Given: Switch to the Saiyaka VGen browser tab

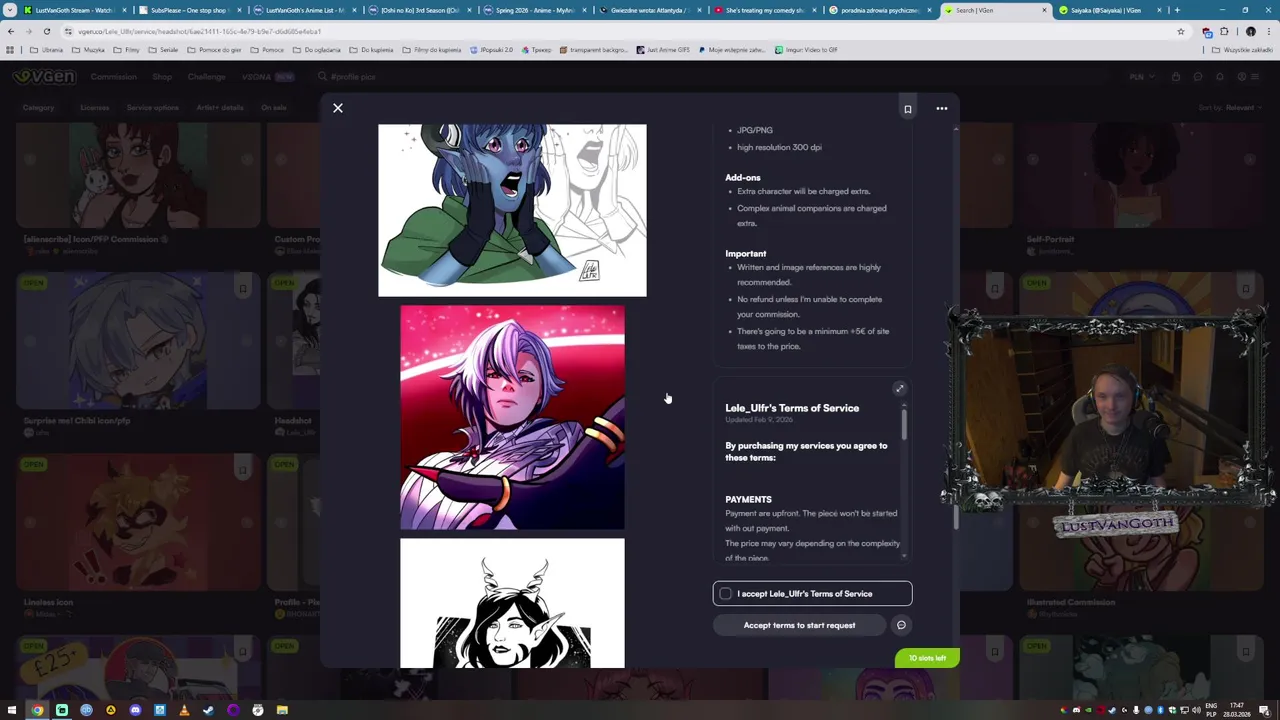Looking at the screenshot, I should [1107, 10].
